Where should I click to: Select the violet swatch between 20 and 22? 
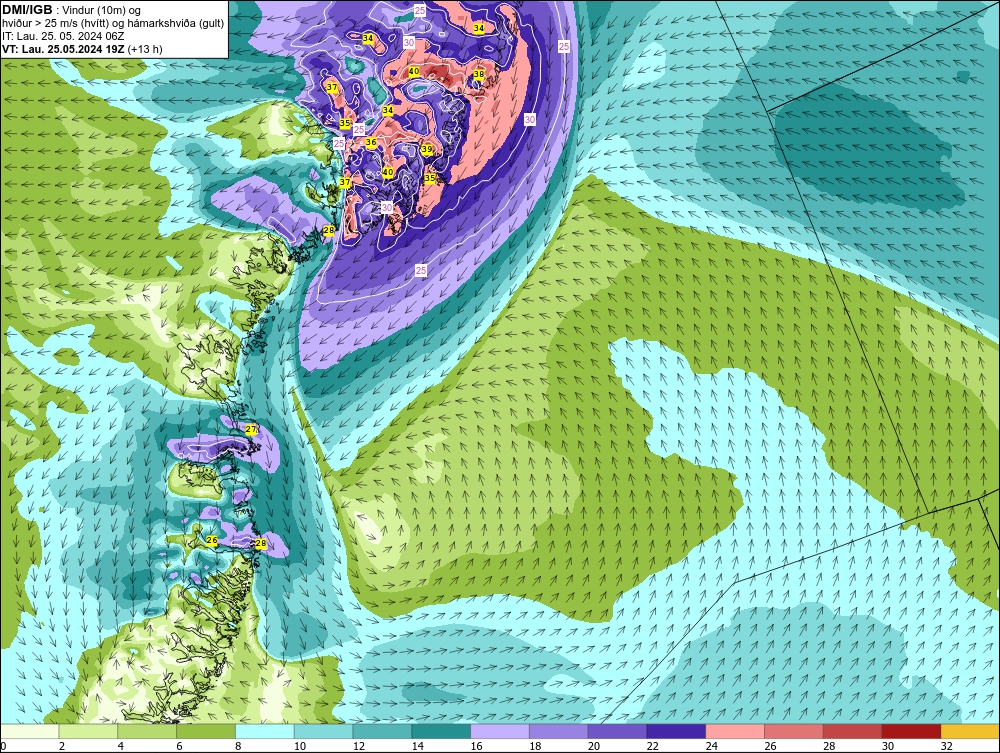pos(617,731)
